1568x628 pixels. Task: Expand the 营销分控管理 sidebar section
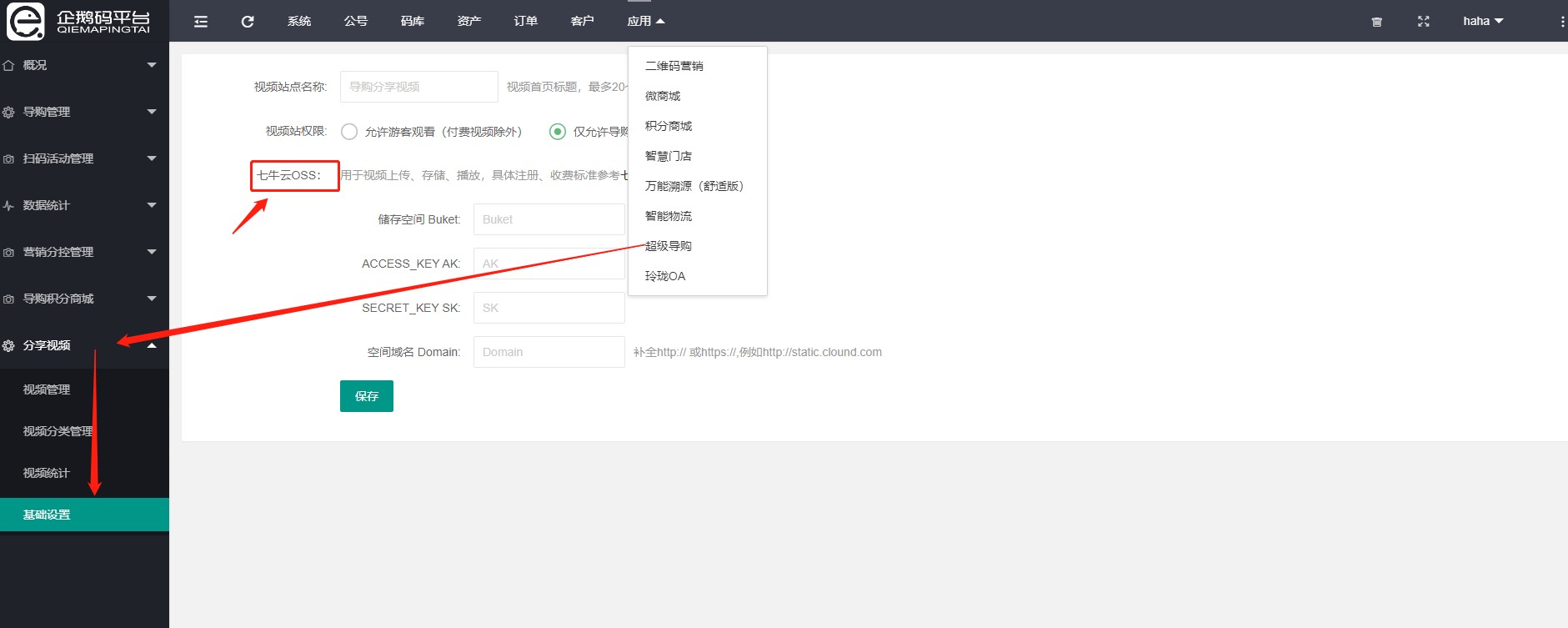[x=84, y=252]
